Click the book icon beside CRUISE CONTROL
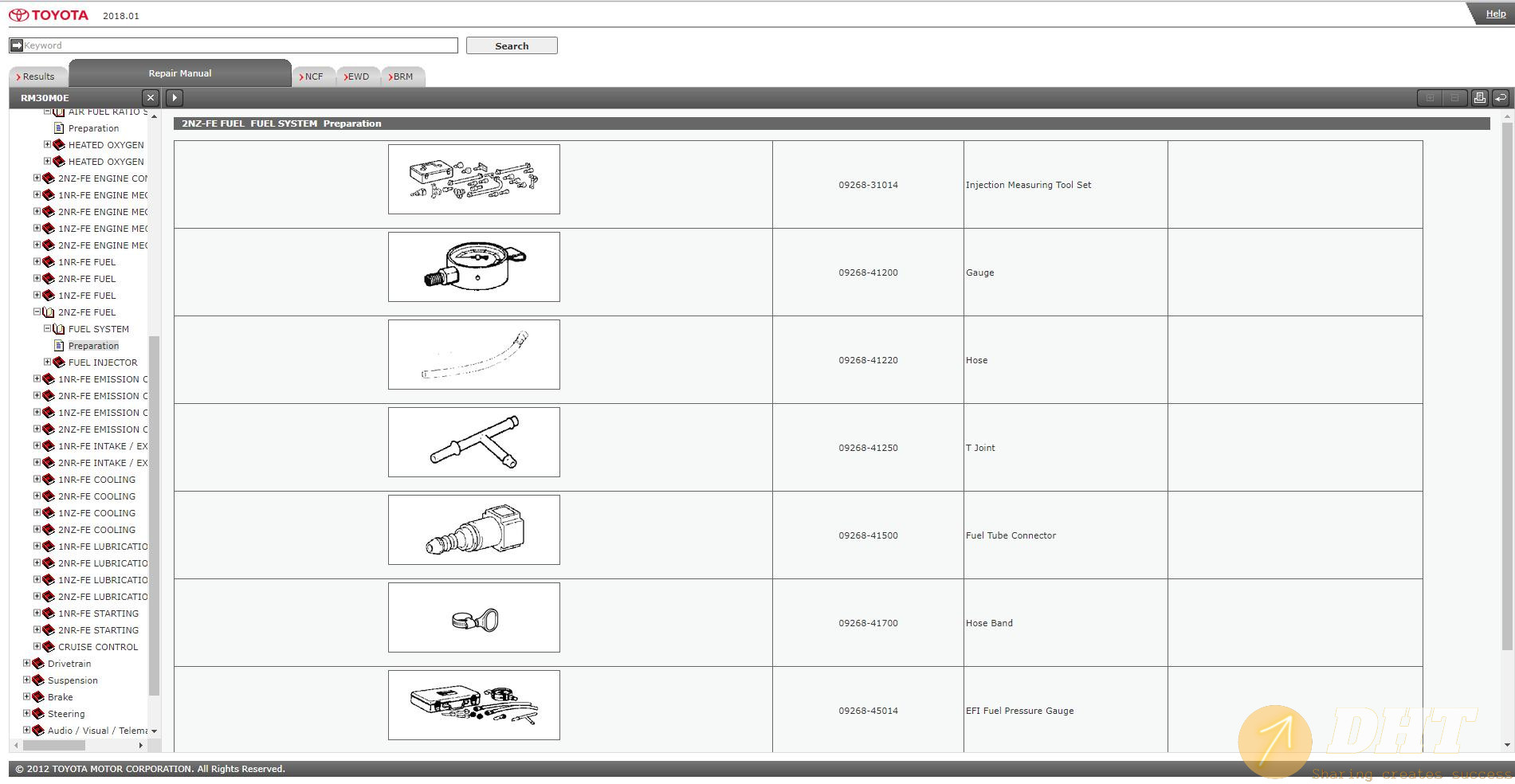 [x=49, y=647]
